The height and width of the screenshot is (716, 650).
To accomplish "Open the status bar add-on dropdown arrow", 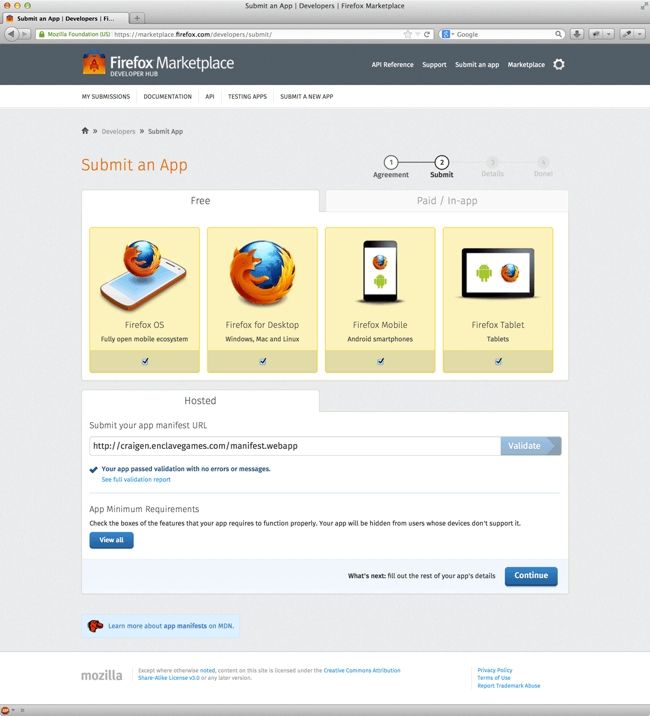I will coord(13,710).
